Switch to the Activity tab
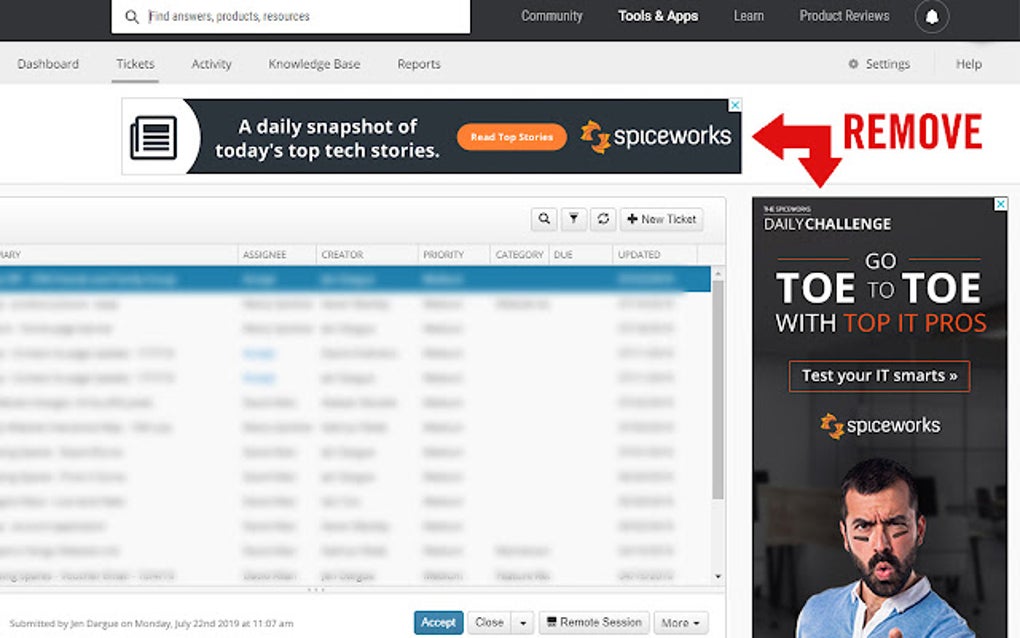The image size is (1020, 638). point(211,63)
